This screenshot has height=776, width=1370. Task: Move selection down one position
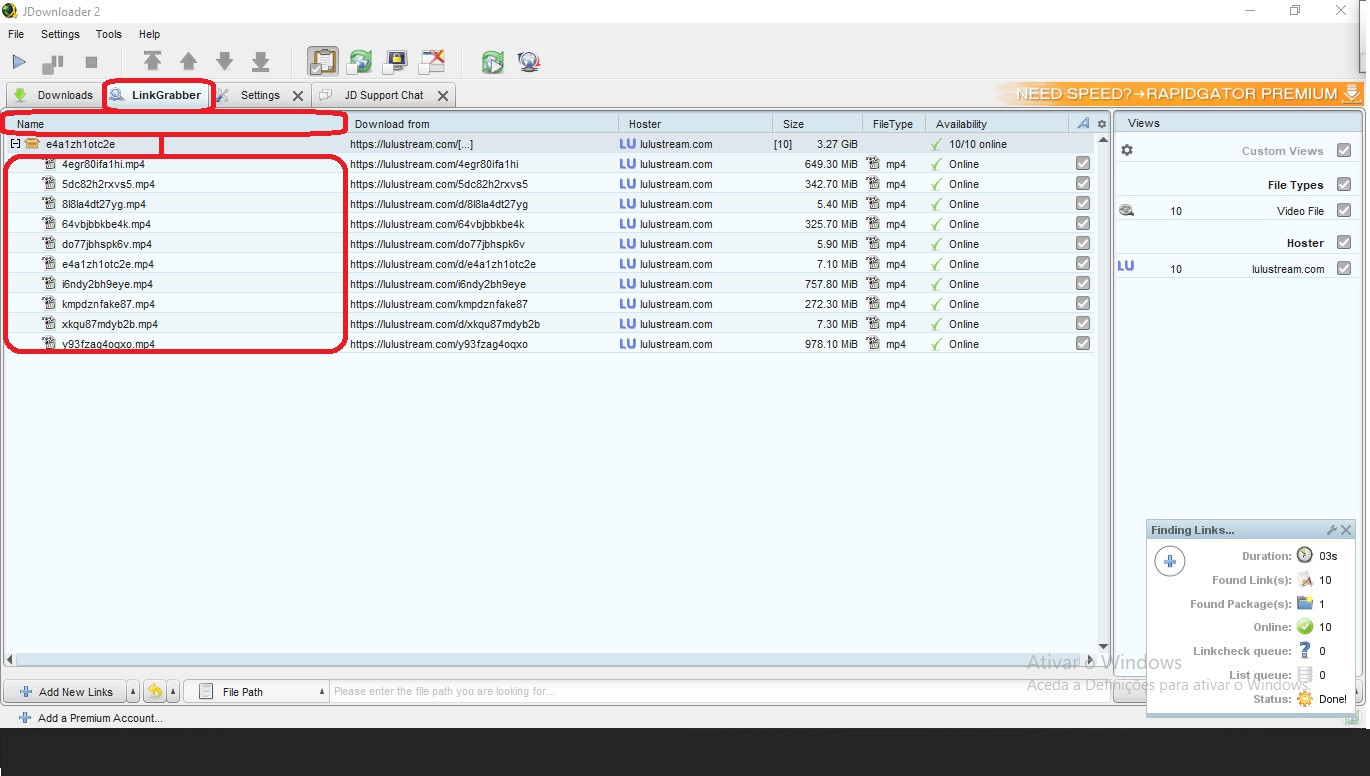pos(224,62)
